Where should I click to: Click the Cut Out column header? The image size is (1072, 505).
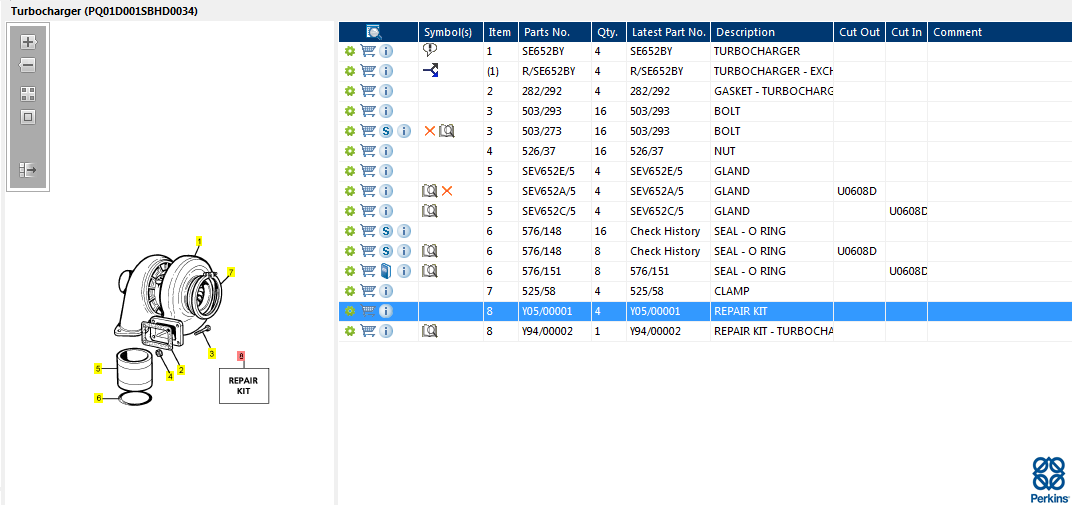(860, 32)
